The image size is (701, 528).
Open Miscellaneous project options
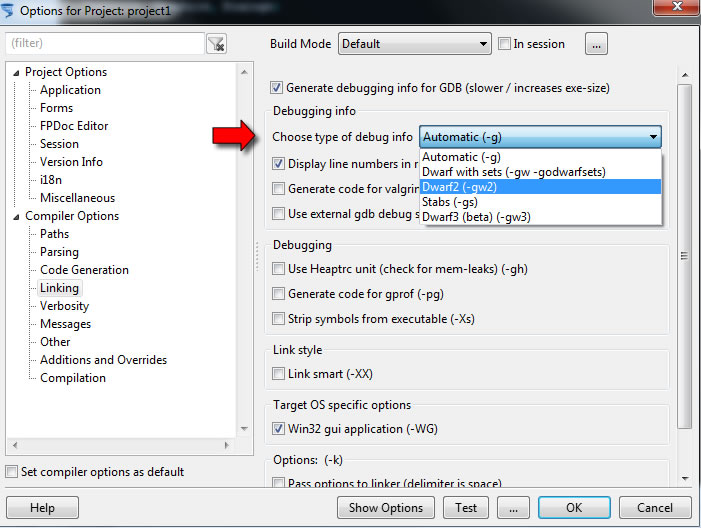pyautogui.click(x=77, y=198)
